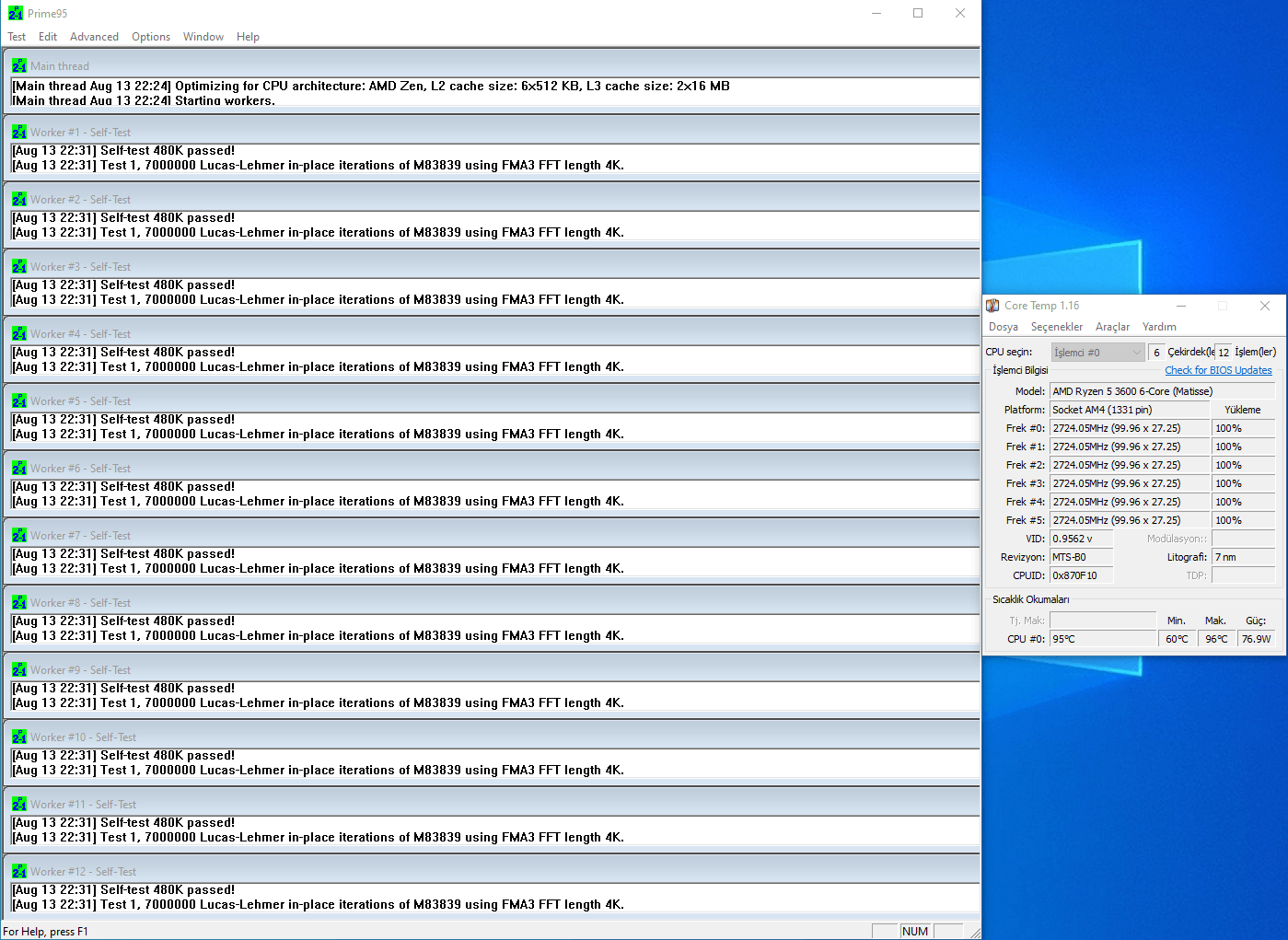The image size is (1288, 940).
Task: Click the Worker #7 window icon
Action: click(x=19, y=535)
